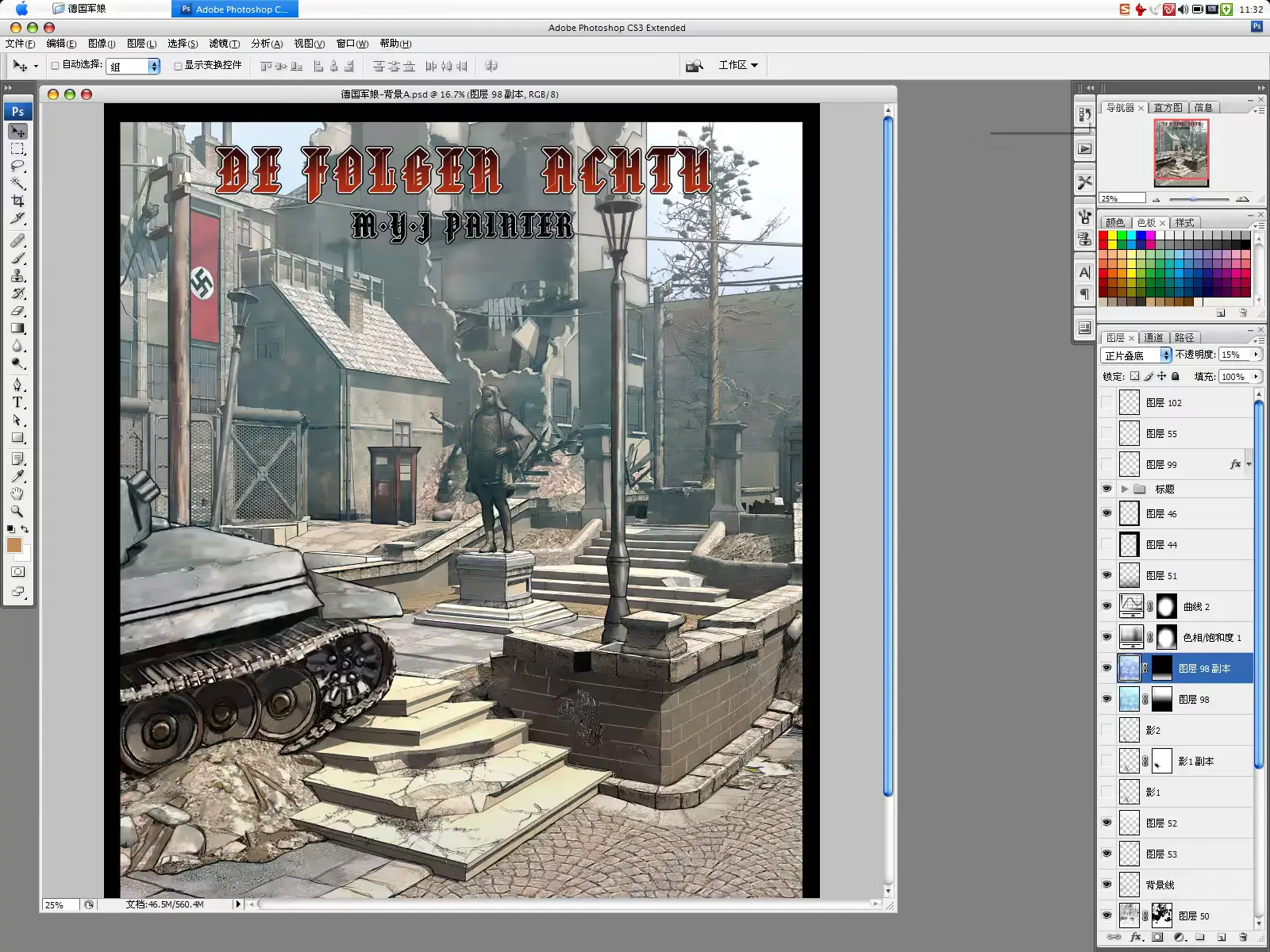Screen dimensions: 1270x952
Task: Open the 正片叠底 blend mode dropdown
Action: click(1136, 355)
